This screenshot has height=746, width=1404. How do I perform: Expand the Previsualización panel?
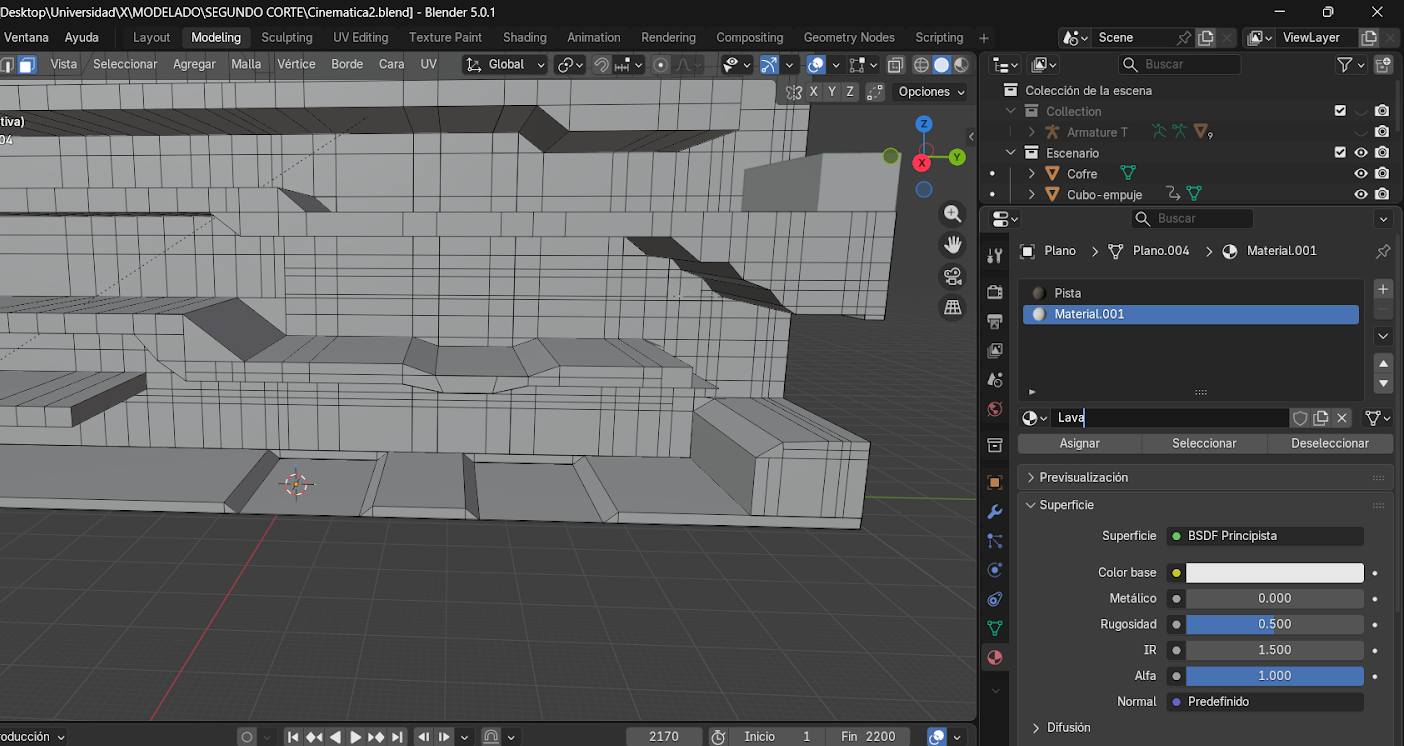1083,478
